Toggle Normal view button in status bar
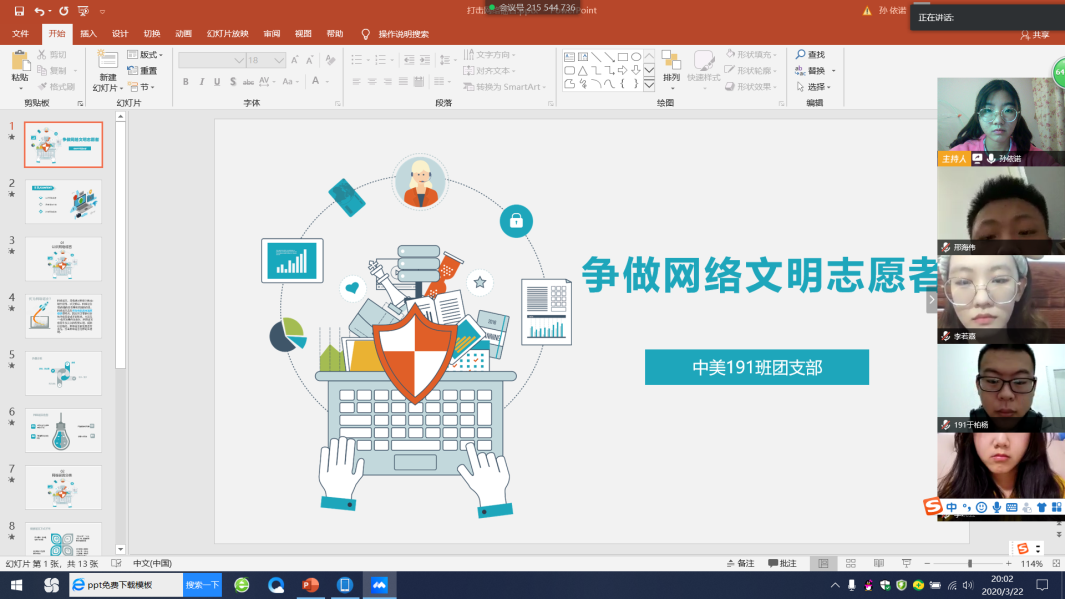This screenshot has height=599, width=1065. 822,564
